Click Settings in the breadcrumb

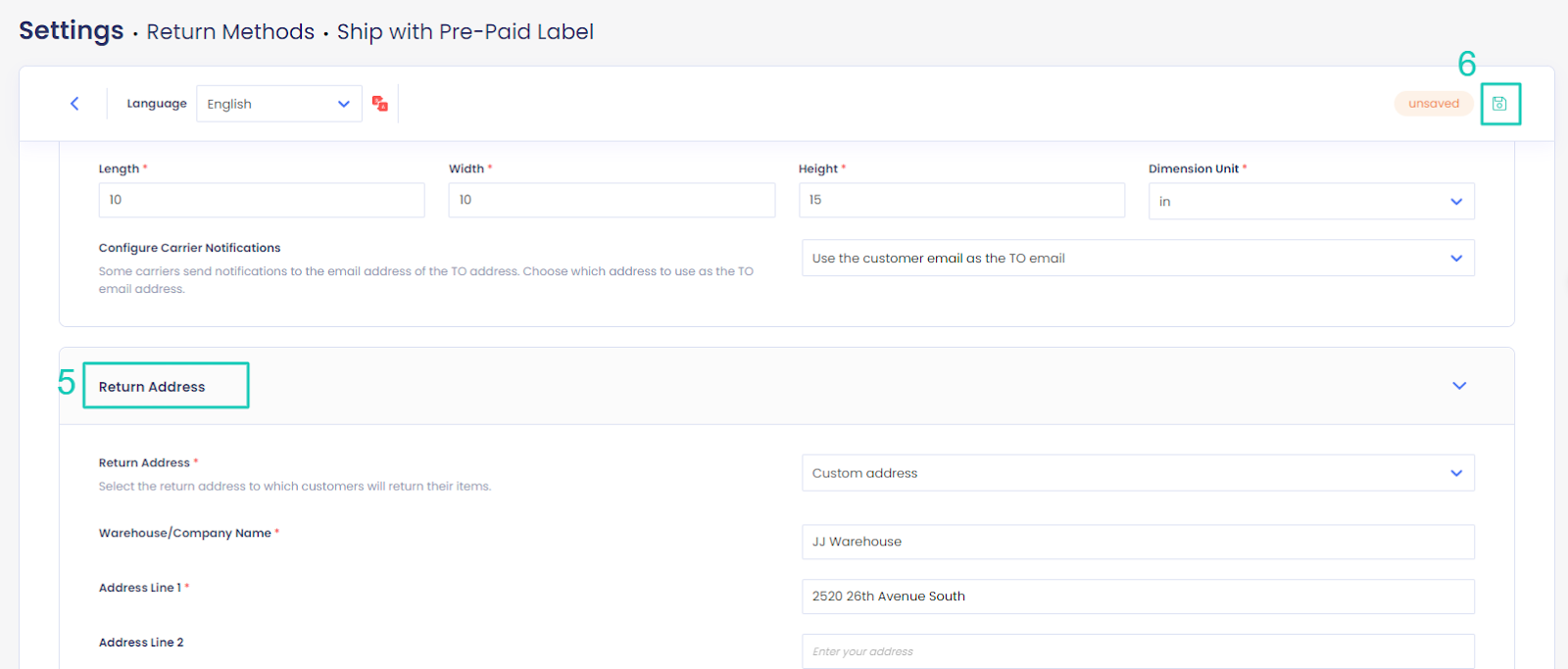72,31
